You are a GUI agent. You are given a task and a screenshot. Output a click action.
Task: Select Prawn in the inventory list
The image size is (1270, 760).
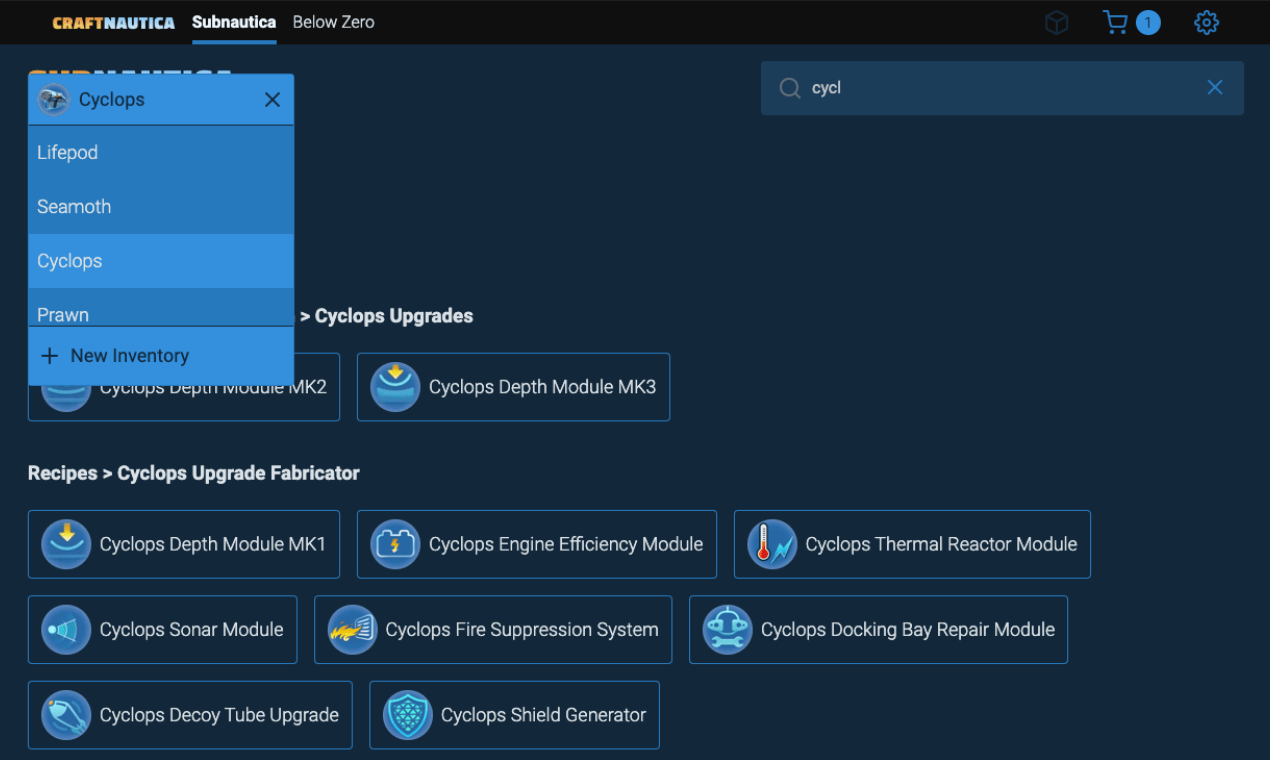(x=161, y=308)
